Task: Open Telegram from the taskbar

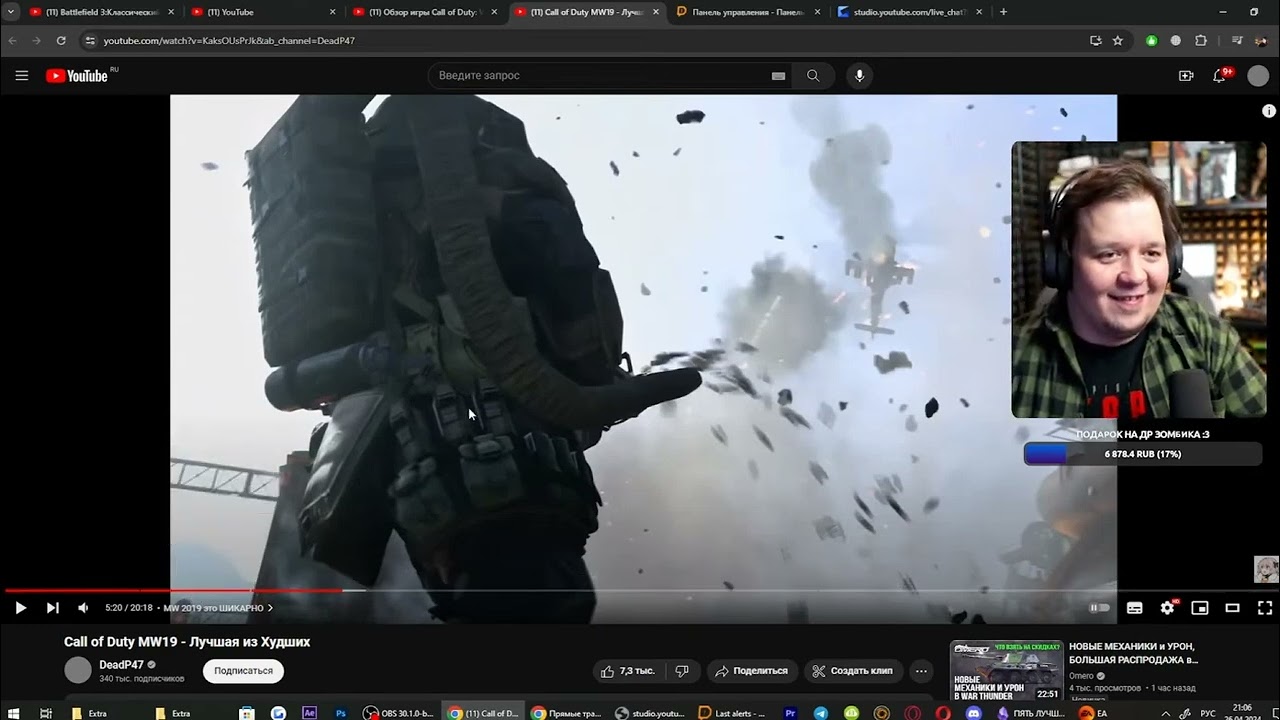Action: [x=821, y=713]
